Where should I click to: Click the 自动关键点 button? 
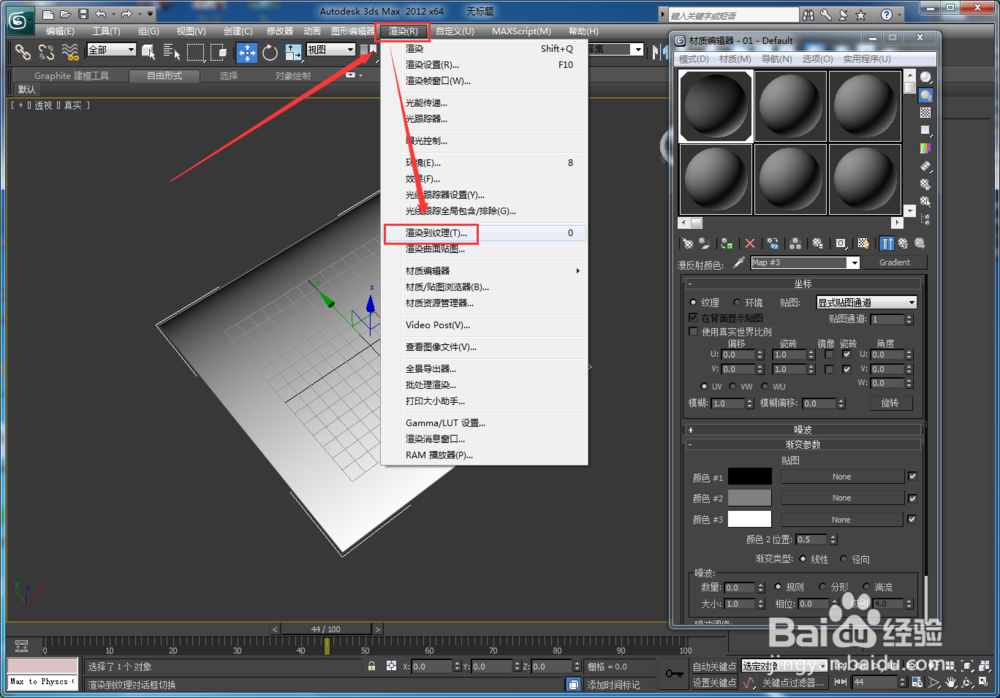pyautogui.click(x=714, y=666)
